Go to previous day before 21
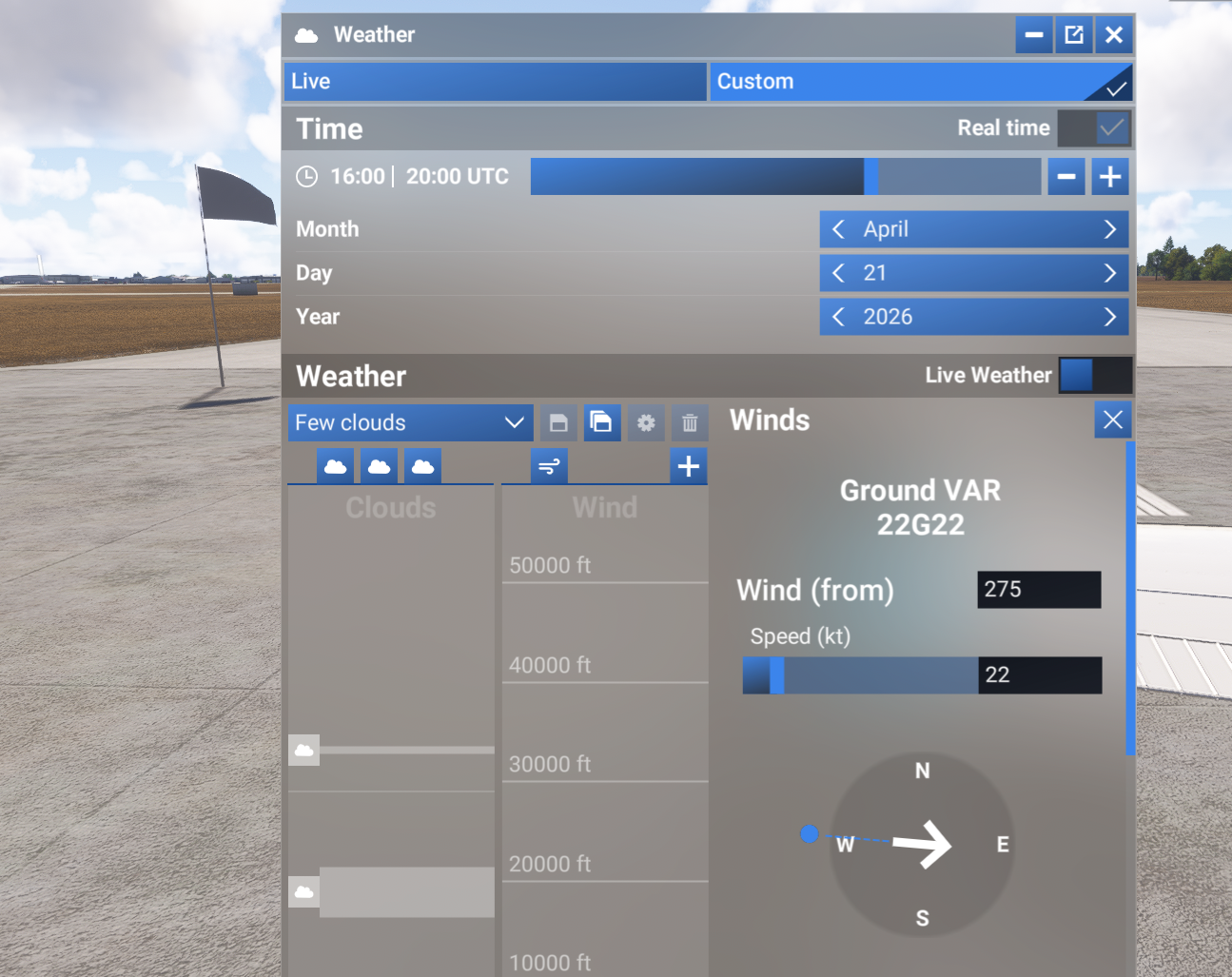Screen dimensions: 1232x977 (x=838, y=273)
